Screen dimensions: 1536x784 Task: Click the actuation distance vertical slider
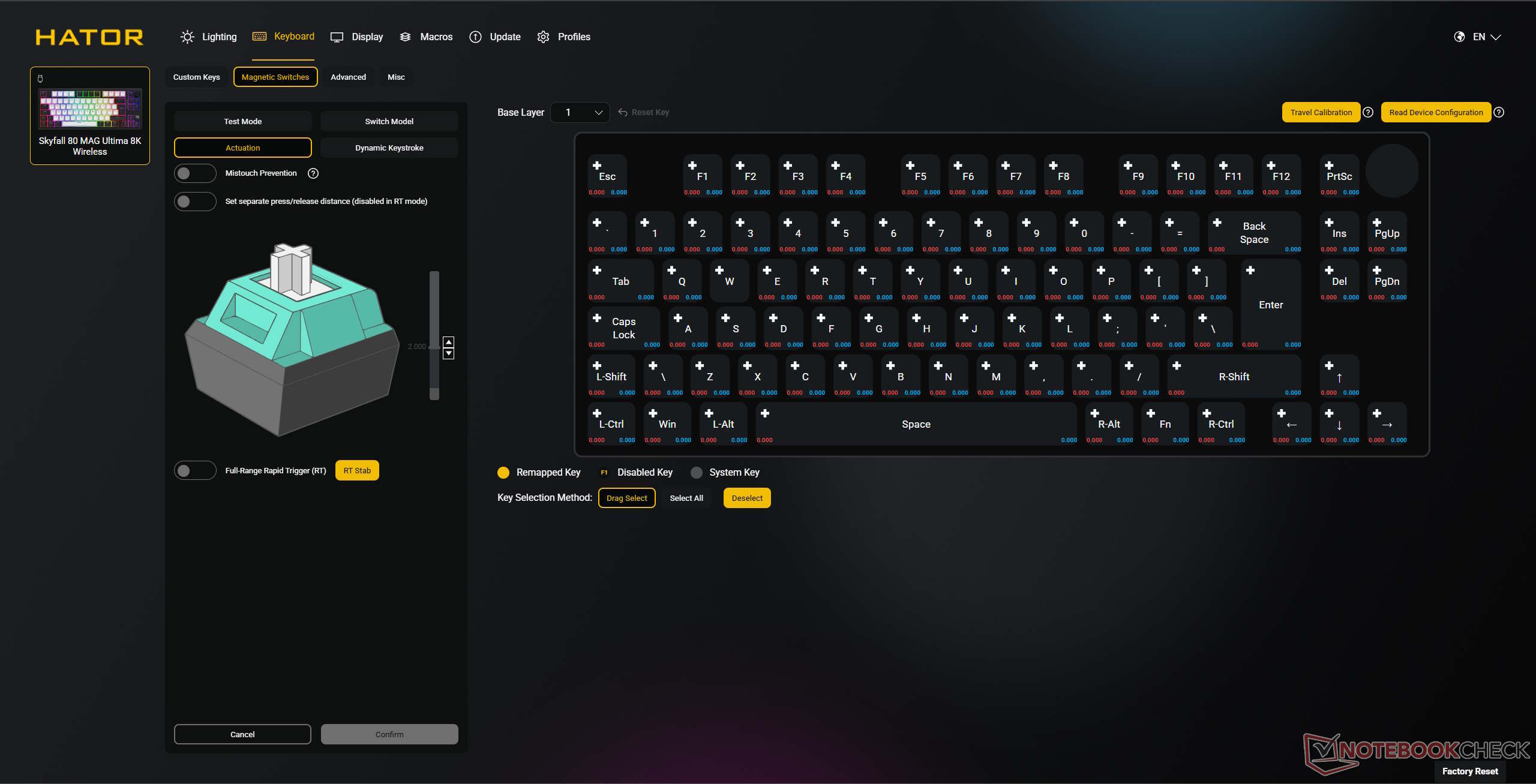point(434,335)
